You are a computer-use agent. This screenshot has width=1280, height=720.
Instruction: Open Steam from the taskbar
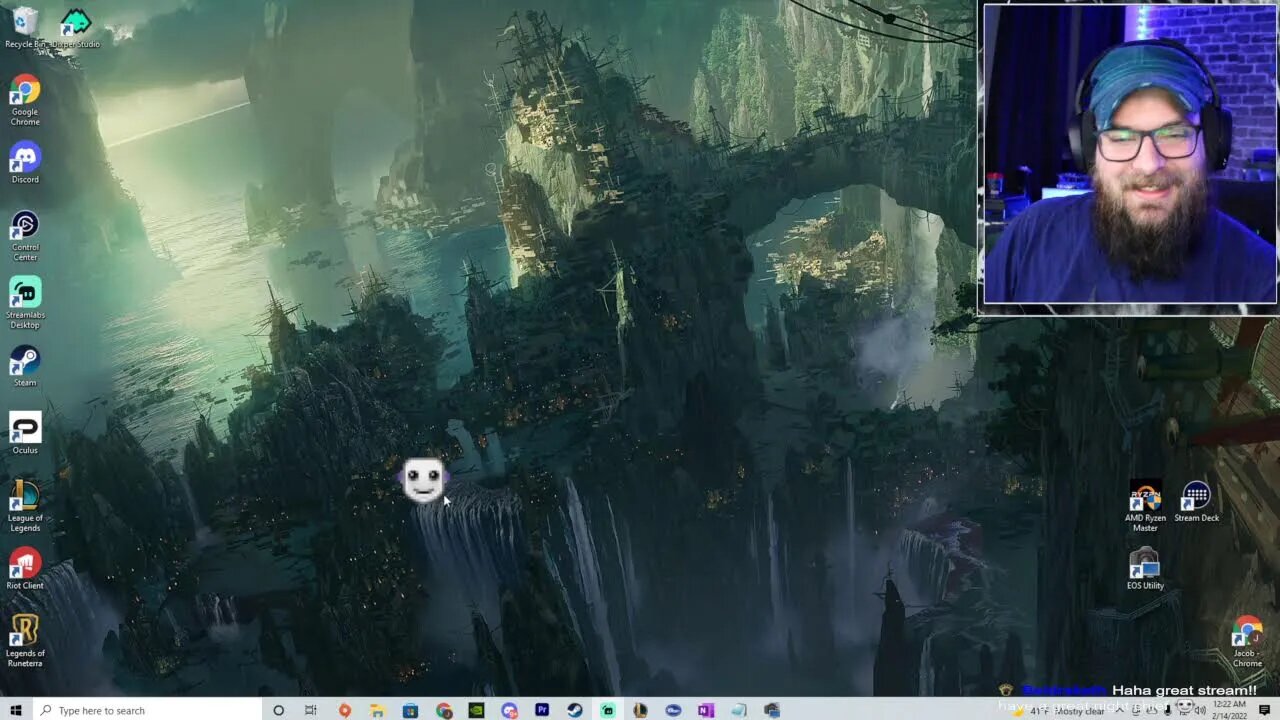point(575,710)
